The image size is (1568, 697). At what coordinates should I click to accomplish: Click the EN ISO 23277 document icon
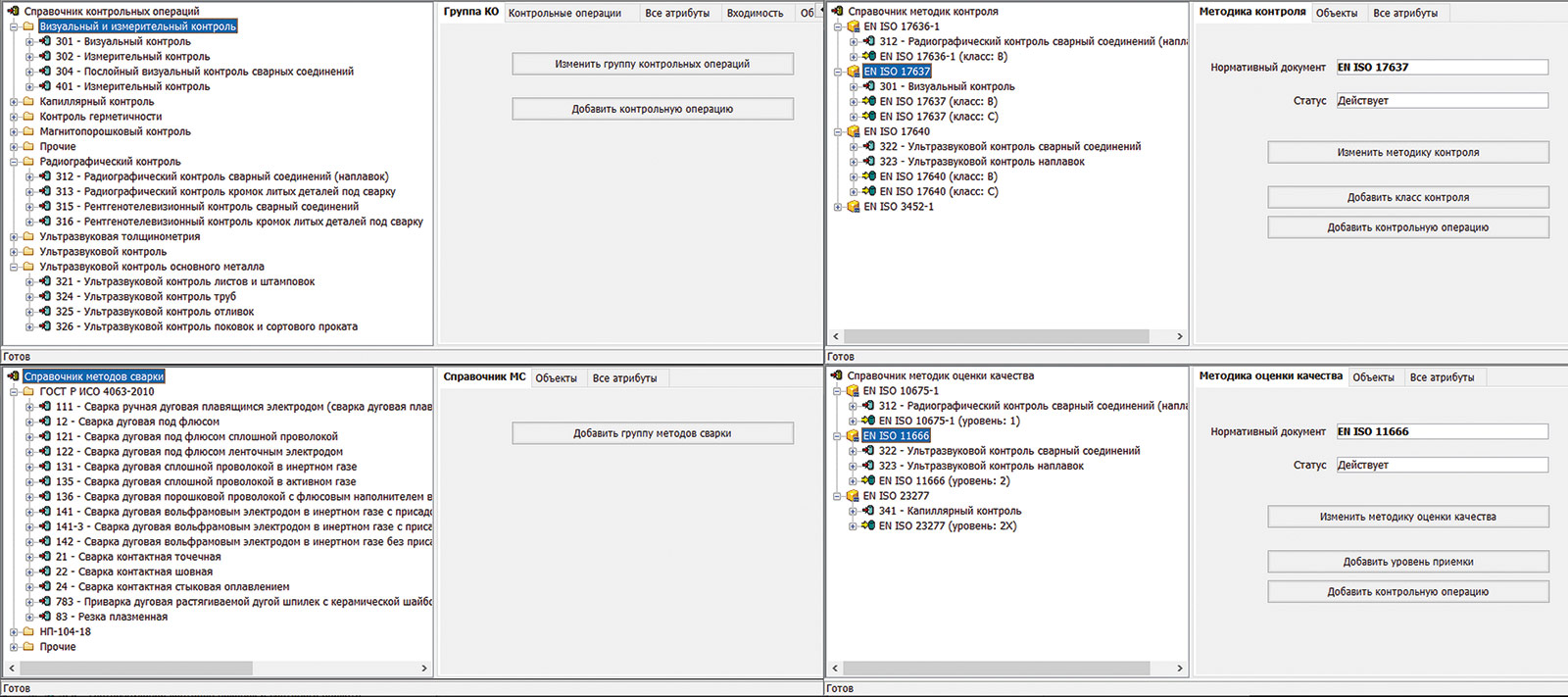point(853,496)
